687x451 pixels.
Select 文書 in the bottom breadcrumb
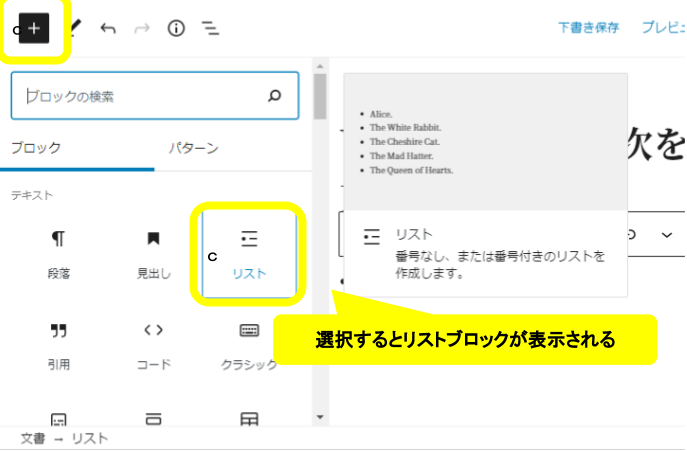[x=32, y=439]
